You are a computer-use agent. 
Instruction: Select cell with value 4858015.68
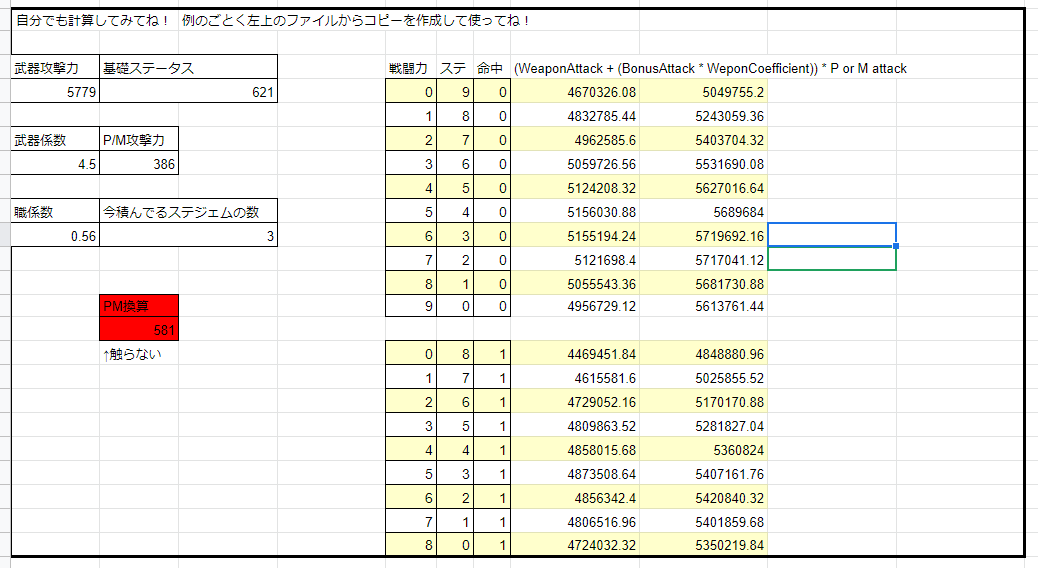click(x=575, y=450)
